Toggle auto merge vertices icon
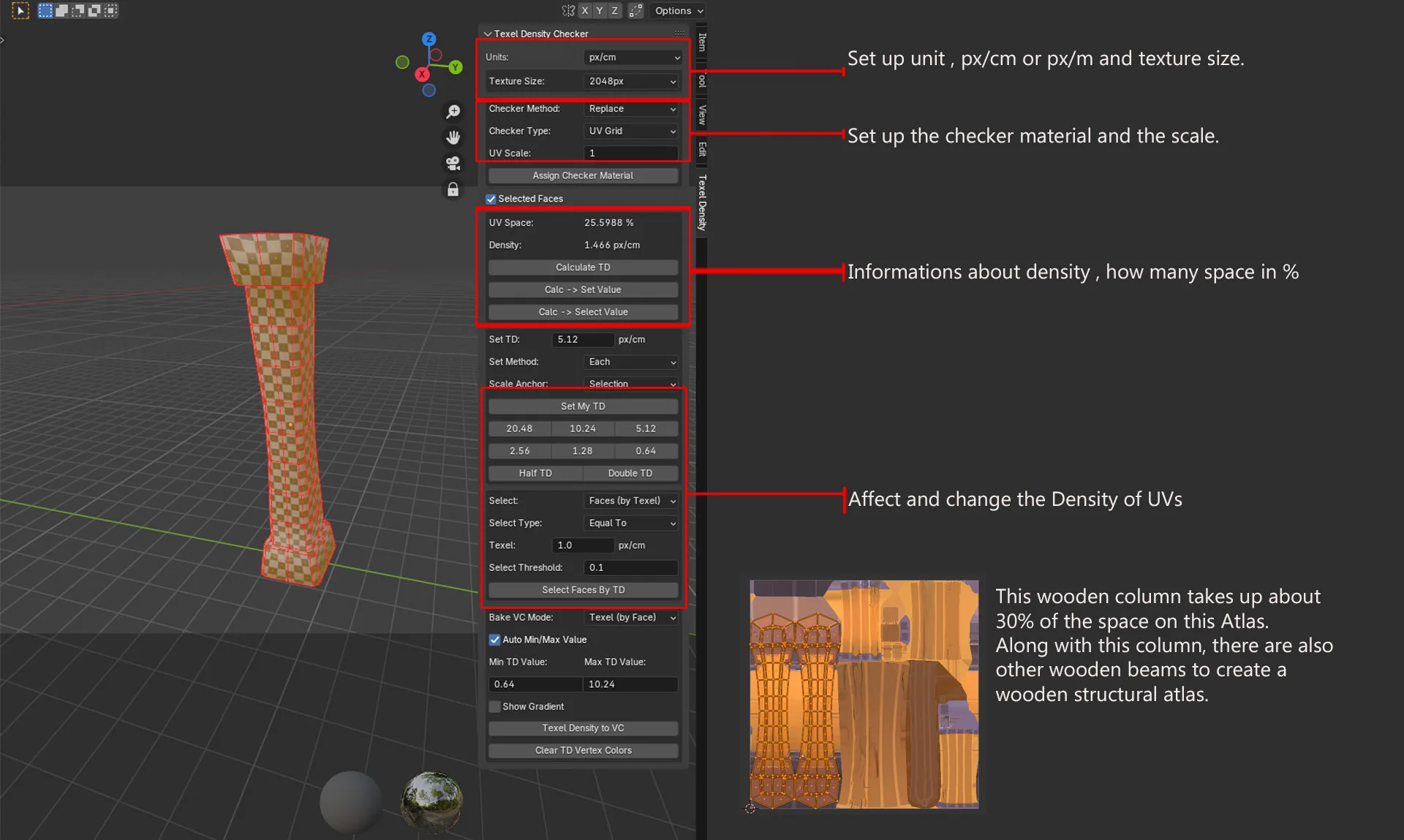Viewport: 1404px width, 840px height. pos(635,10)
